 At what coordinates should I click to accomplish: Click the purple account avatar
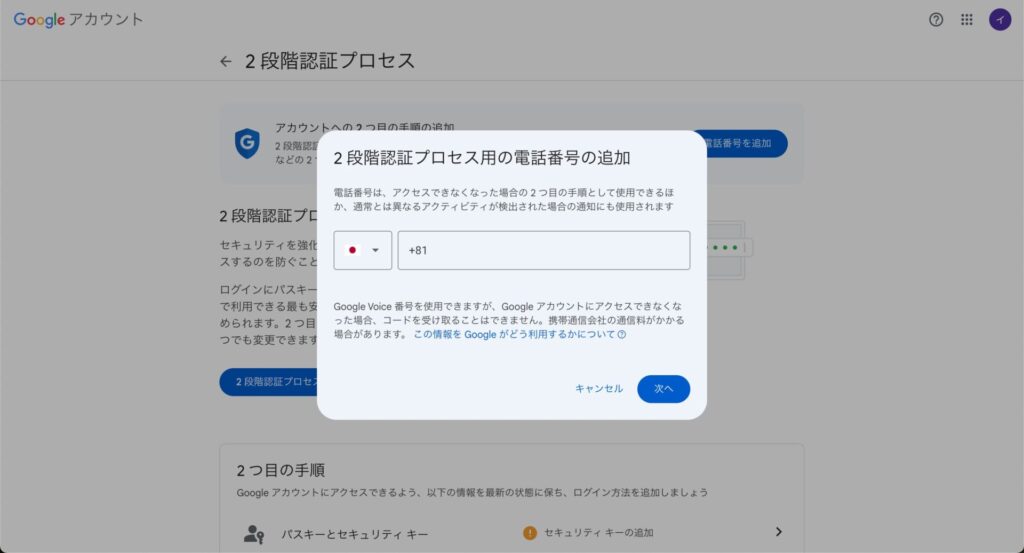pyautogui.click(x=1000, y=20)
